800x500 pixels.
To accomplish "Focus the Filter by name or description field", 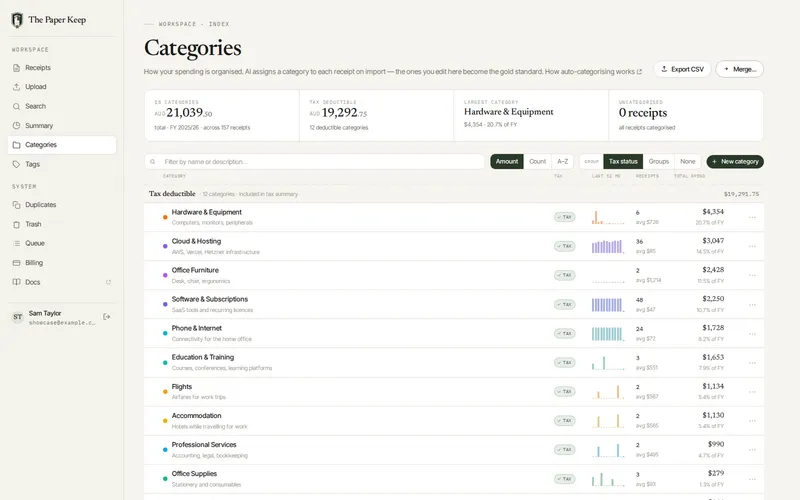I will (x=314, y=162).
